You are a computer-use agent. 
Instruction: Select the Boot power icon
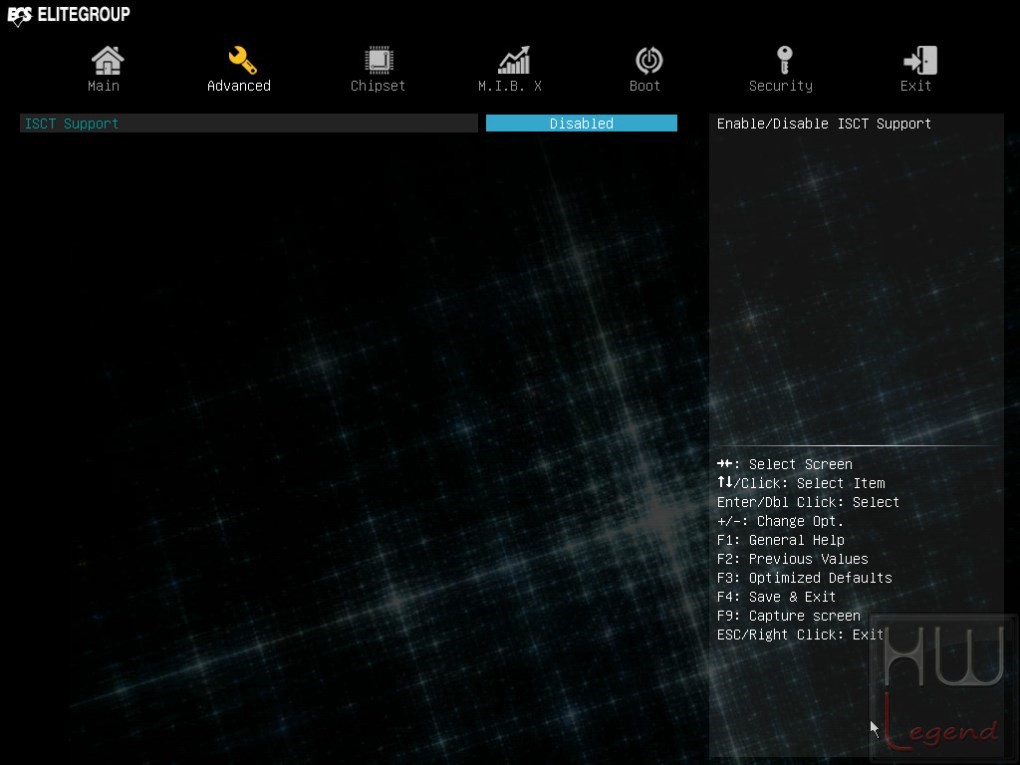coord(649,60)
